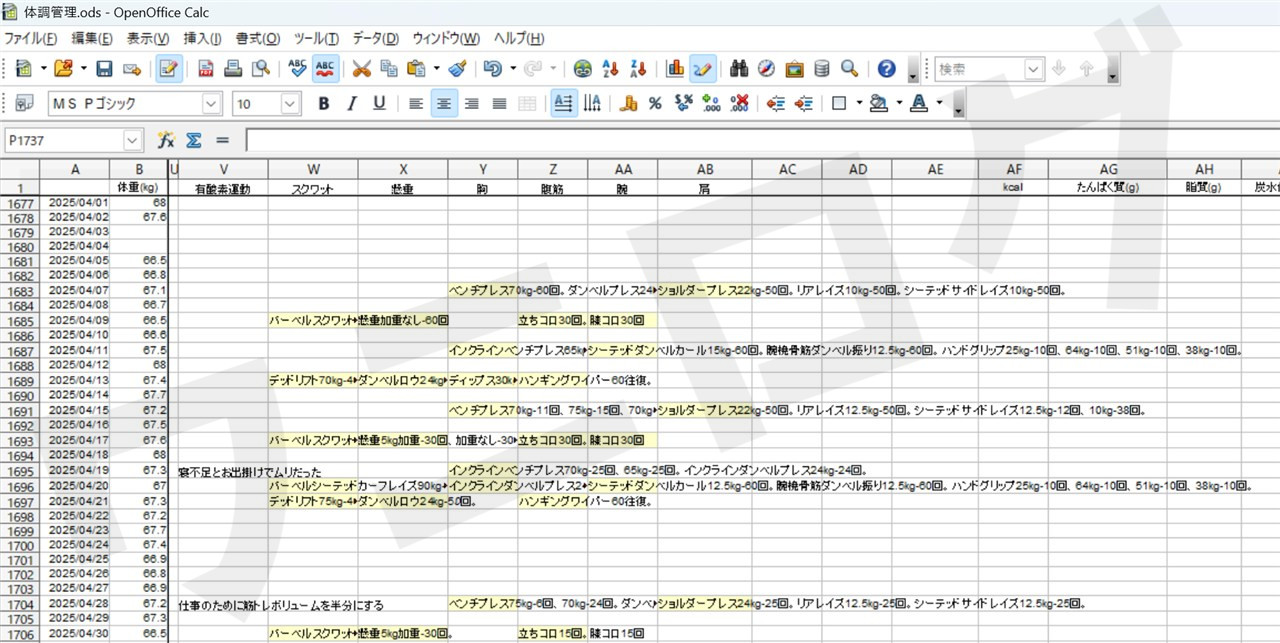Open Styles and Formatting icon
The width and height of the screenshot is (1280, 643).
pyautogui.click(x=24, y=103)
